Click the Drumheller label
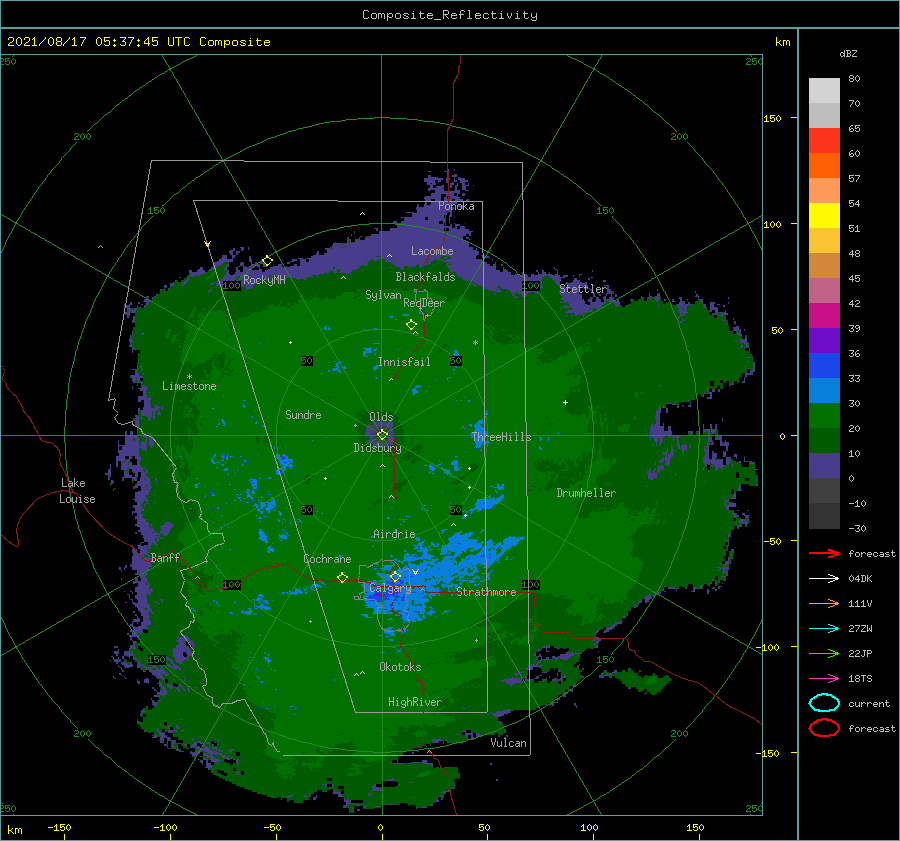 pos(586,493)
